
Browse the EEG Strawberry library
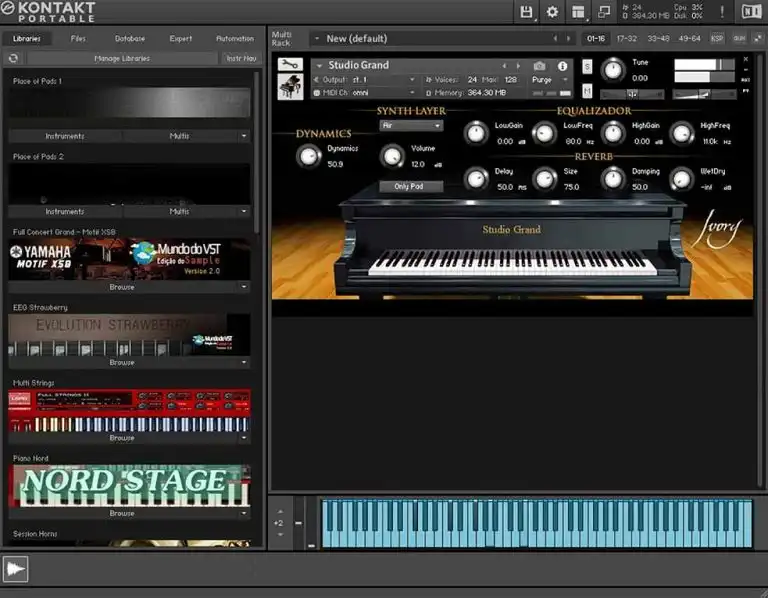122,362
